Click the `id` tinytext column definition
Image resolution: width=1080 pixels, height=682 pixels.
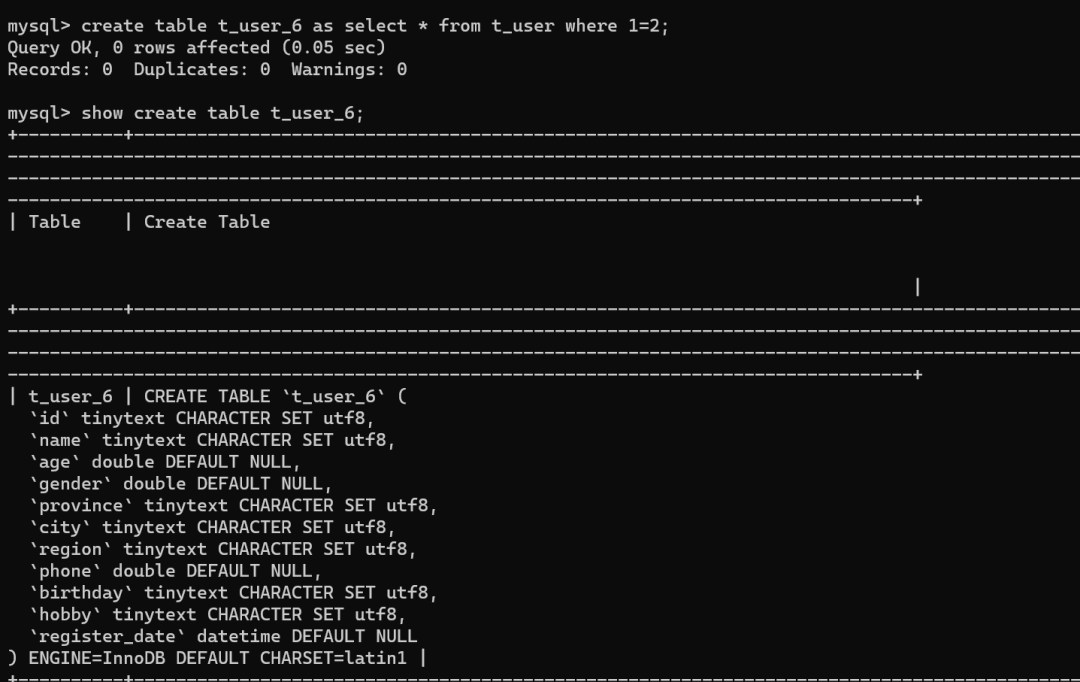coord(201,418)
